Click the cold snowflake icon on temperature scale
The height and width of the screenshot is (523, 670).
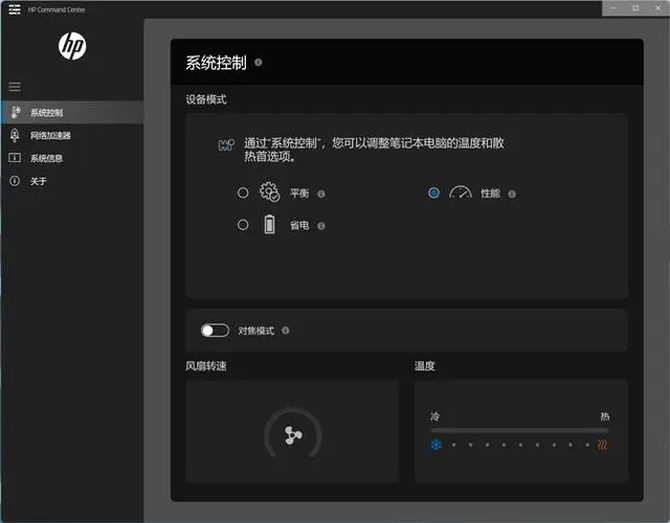436,445
